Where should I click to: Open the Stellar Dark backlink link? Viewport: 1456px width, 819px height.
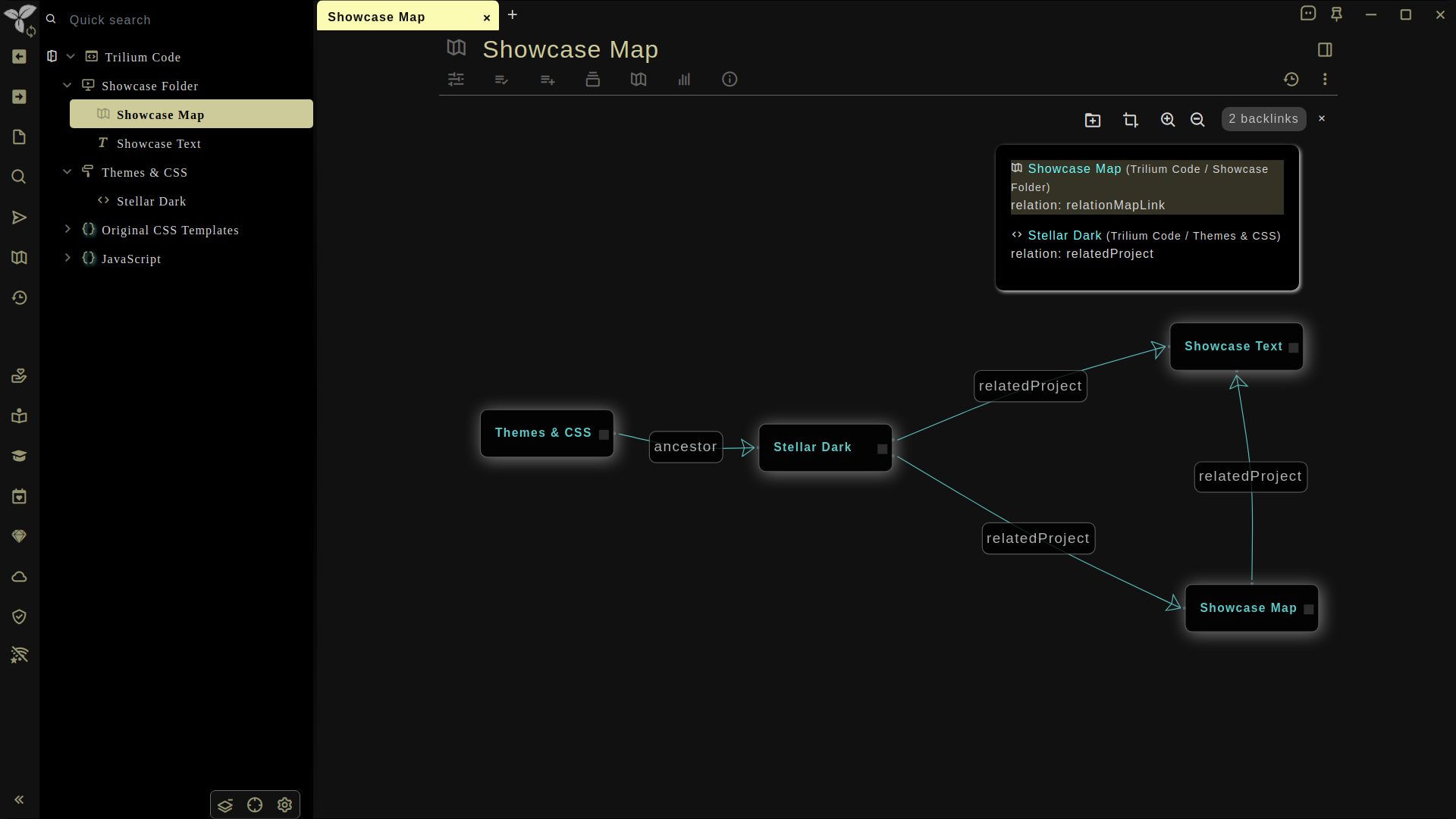(x=1065, y=236)
